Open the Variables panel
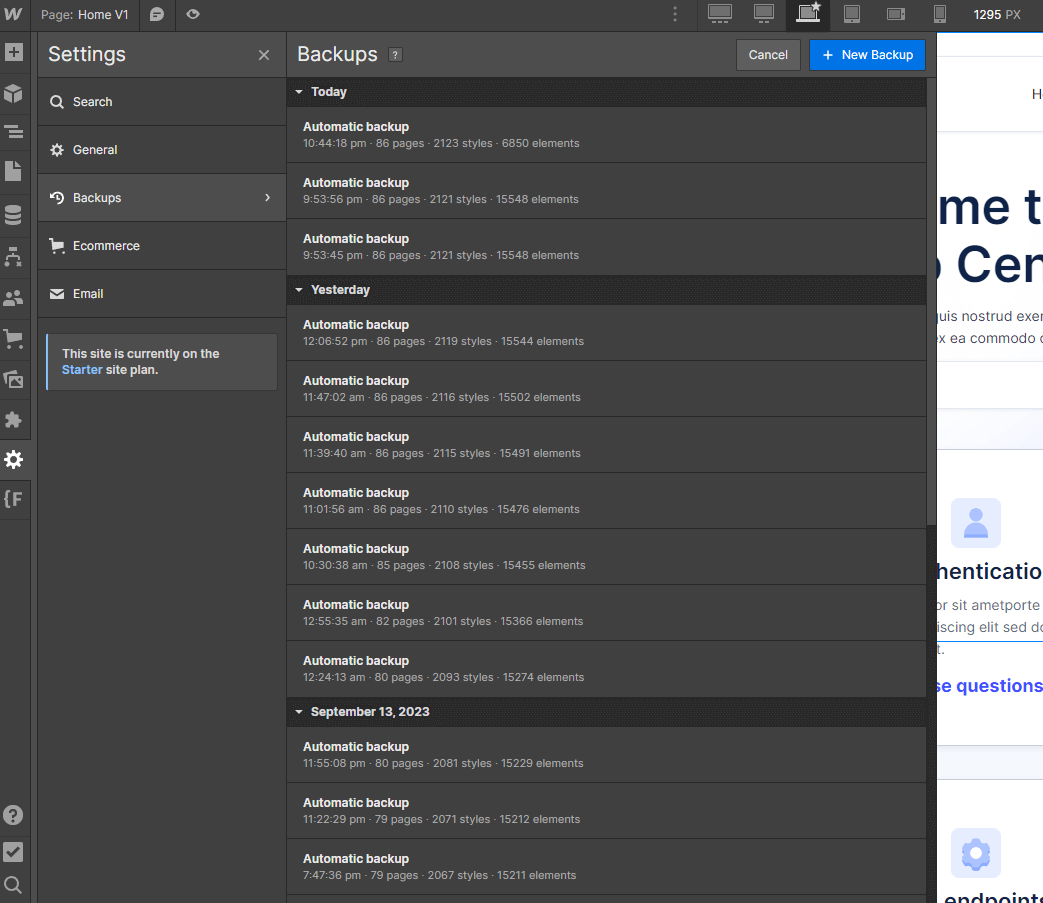The image size is (1043, 903). 14,498
